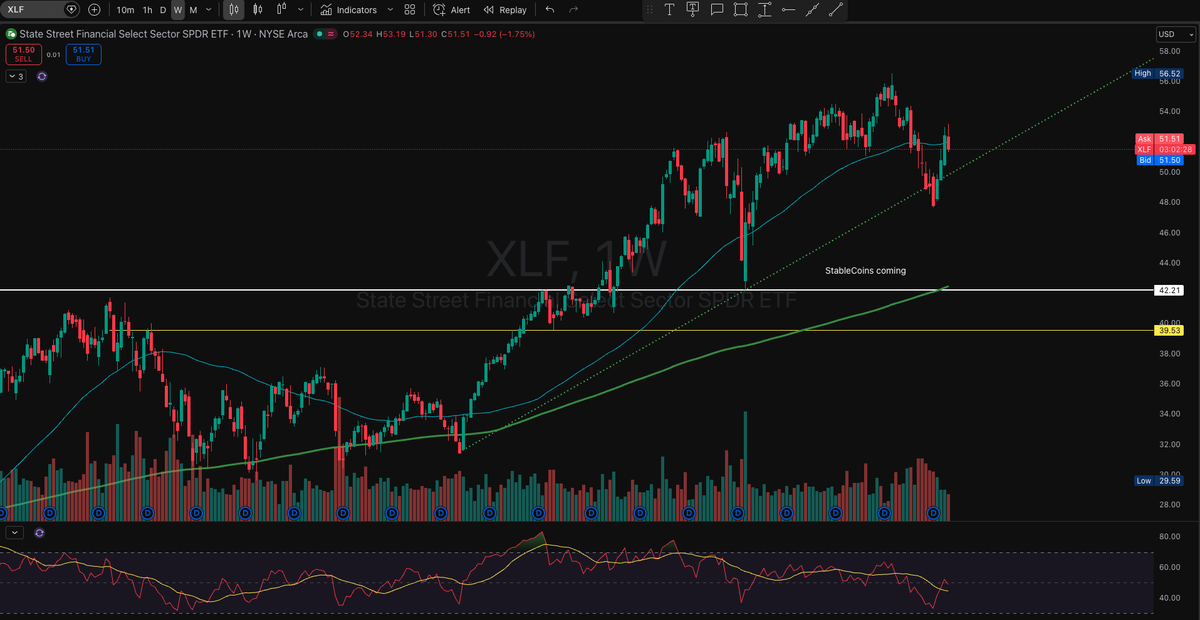Switch to the 1h interval
The width and height of the screenshot is (1200, 620).
[x=147, y=10]
